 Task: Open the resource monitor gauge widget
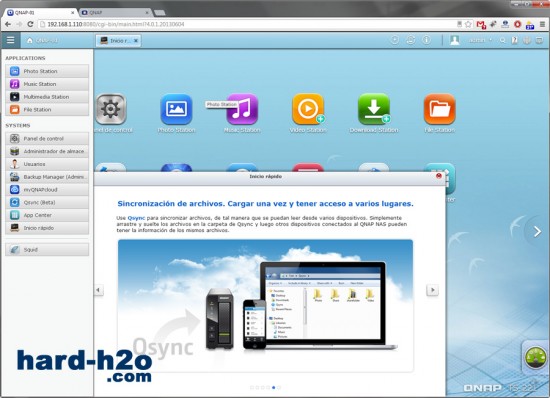tap(536, 357)
